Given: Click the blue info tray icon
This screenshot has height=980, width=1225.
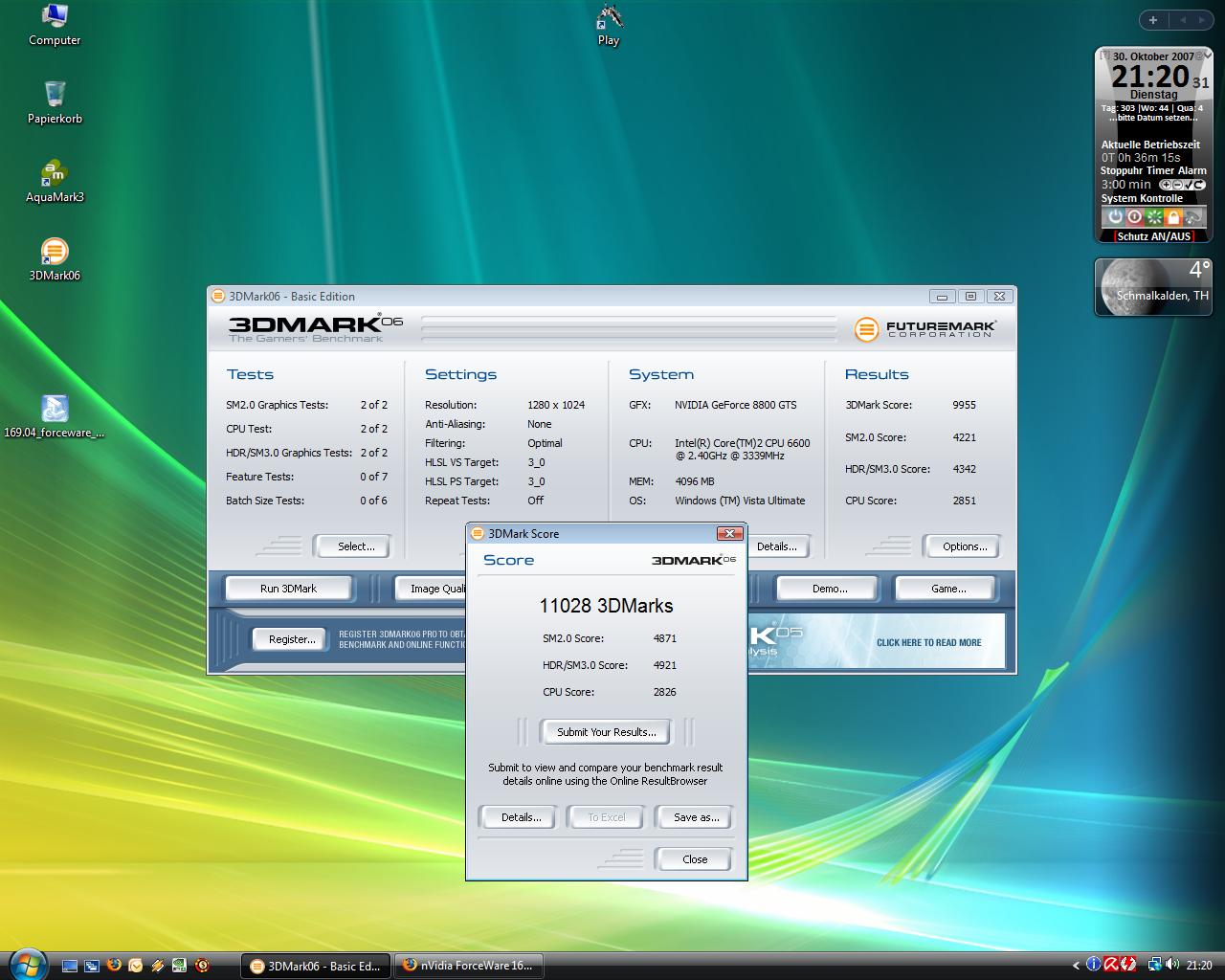Looking at the screenshot, I should coord(1093,964).
